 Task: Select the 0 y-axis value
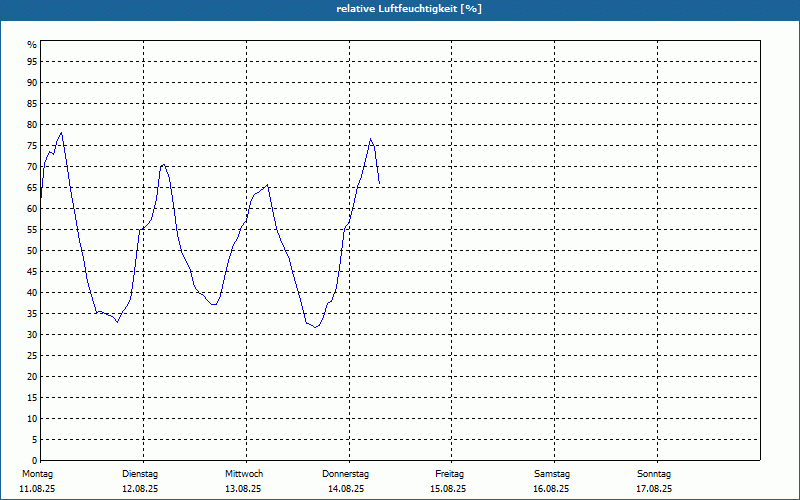[x=35, y=461]
